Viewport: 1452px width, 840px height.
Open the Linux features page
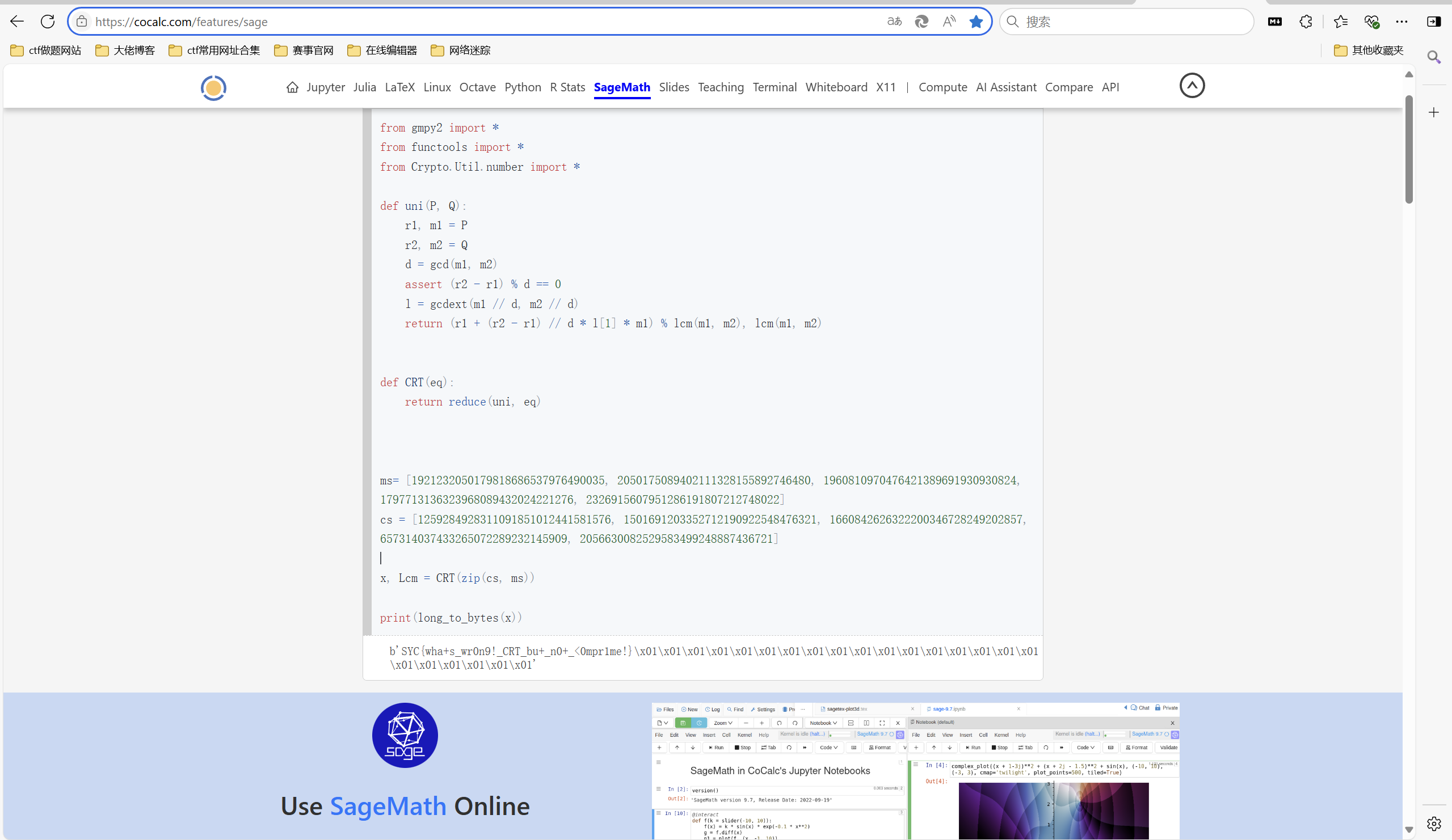pyautogui.click(x=437, y=87)
